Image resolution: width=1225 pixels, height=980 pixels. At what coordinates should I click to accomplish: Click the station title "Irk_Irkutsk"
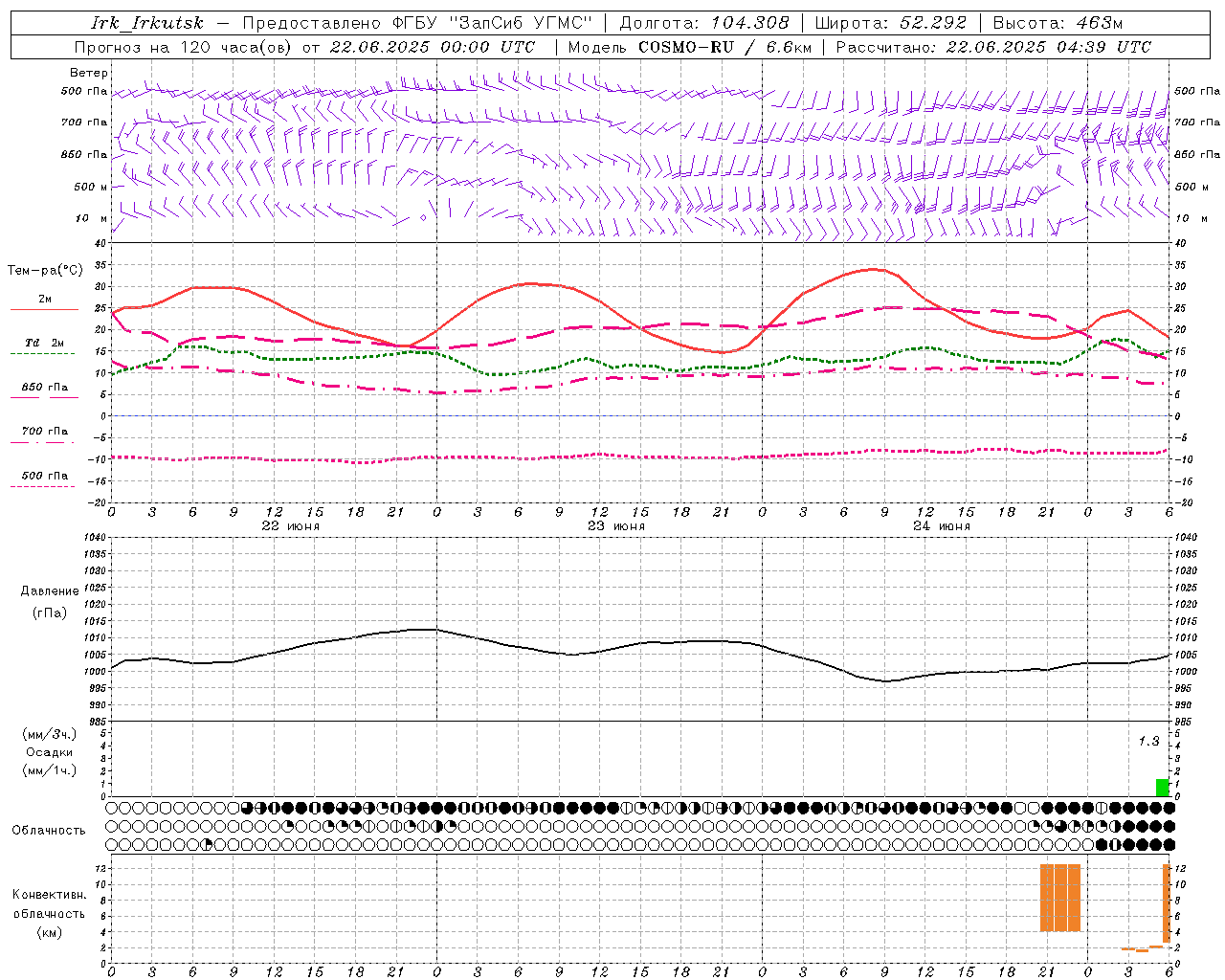tap(147, 23)
